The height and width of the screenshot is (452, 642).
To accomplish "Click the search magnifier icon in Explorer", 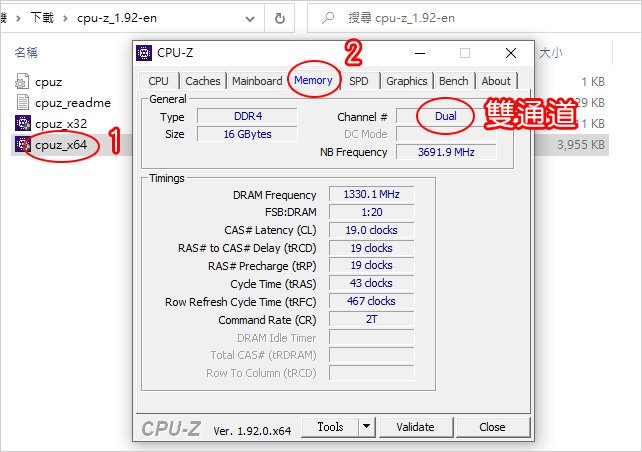I will [328, 18].
